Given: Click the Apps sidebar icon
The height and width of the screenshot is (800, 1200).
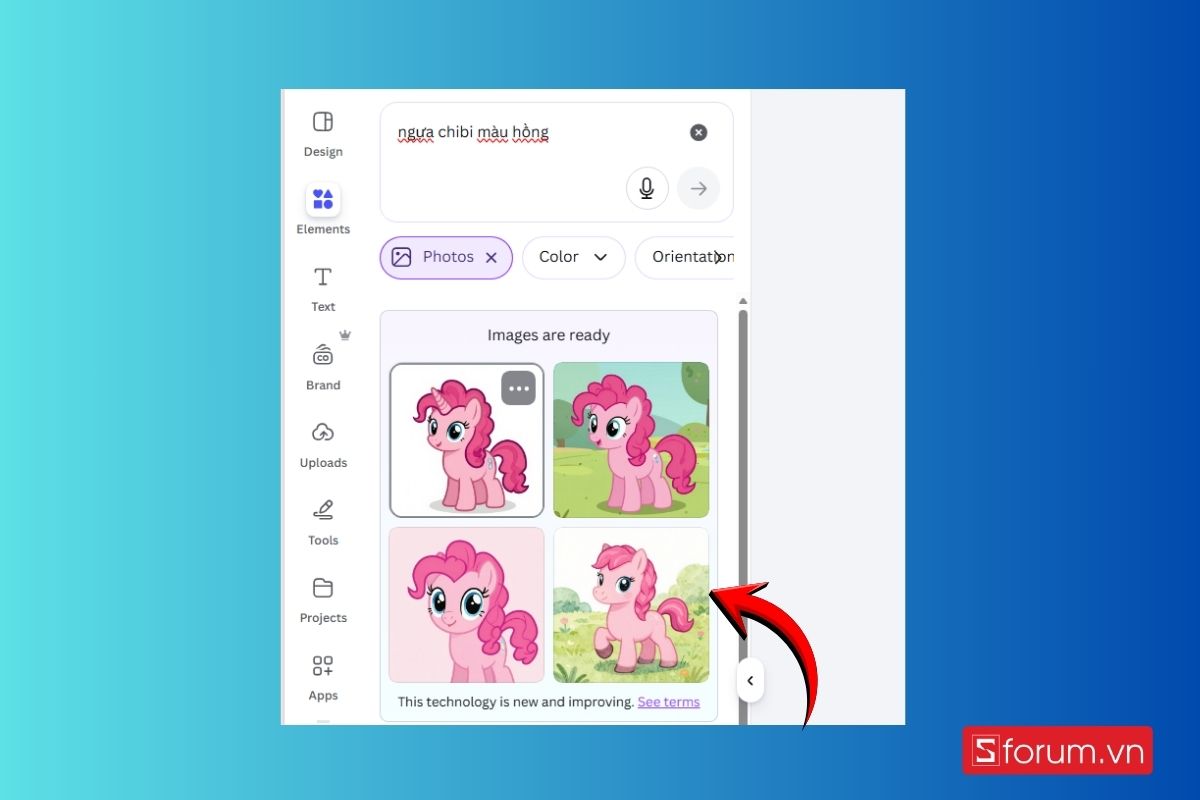Looking at the screenshot, I should point(322,676).
